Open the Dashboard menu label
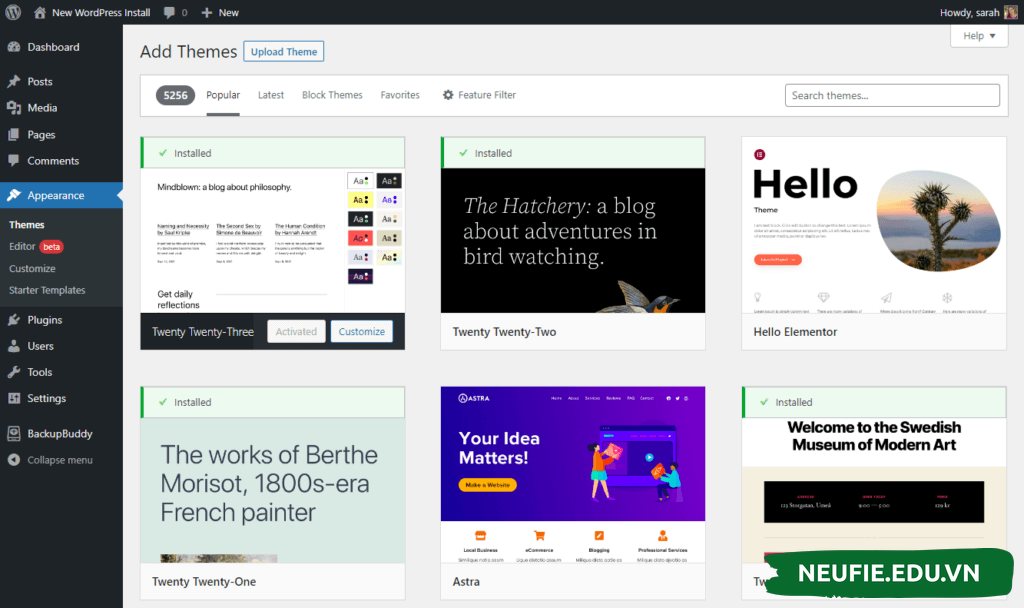This screenshot has width=1024, height=608. [54, 47]
